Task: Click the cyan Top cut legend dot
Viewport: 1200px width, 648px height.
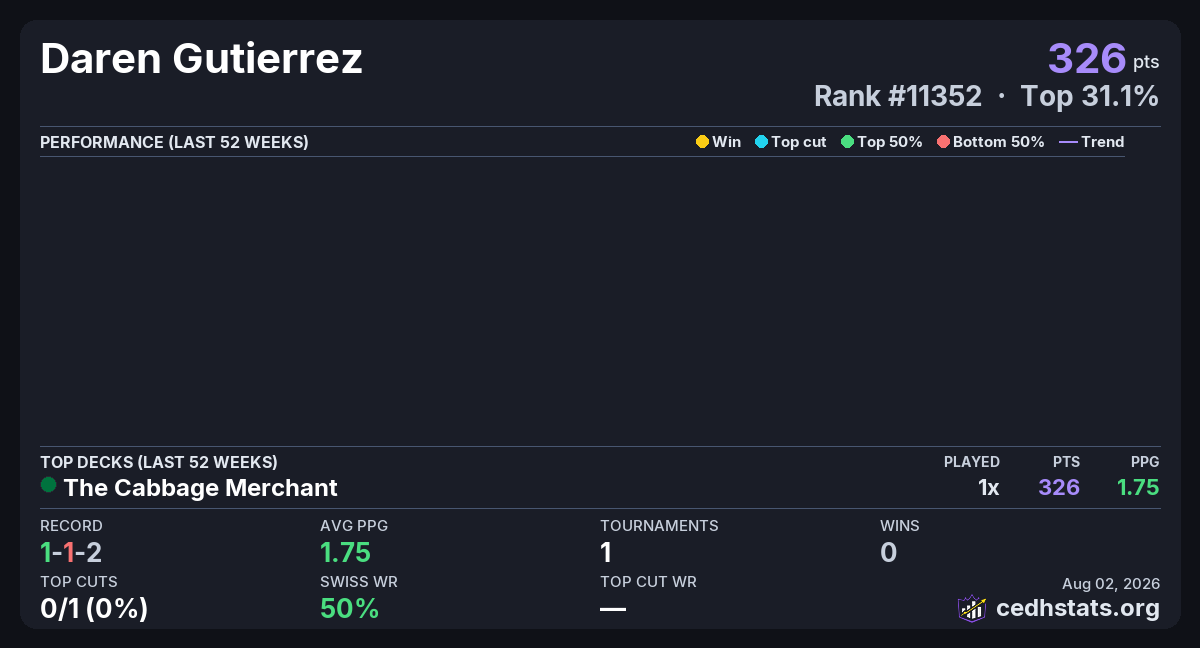Action: (x=761, y=142)
